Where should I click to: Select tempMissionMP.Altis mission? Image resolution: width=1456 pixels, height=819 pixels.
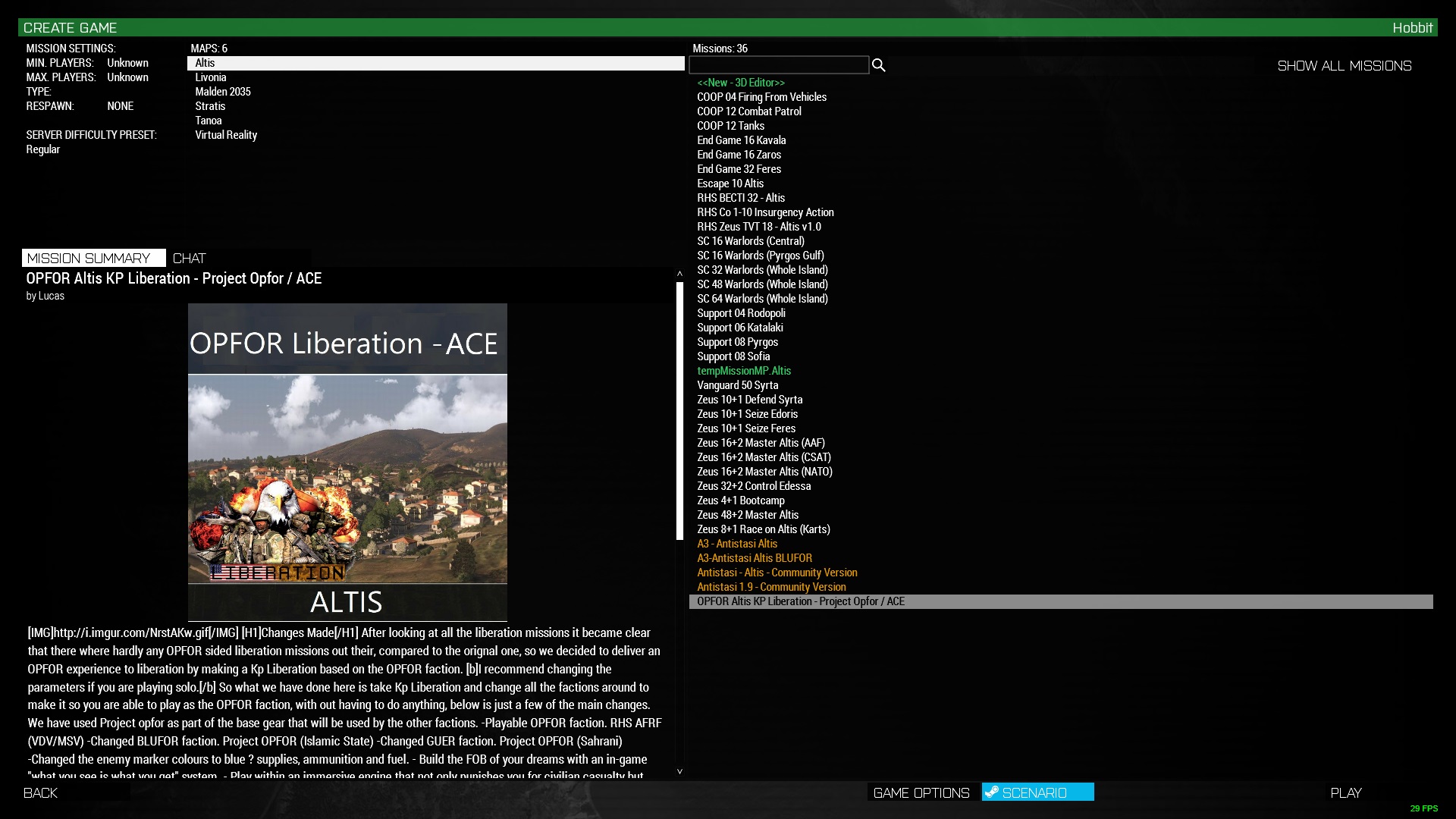(x=744, y=371)
